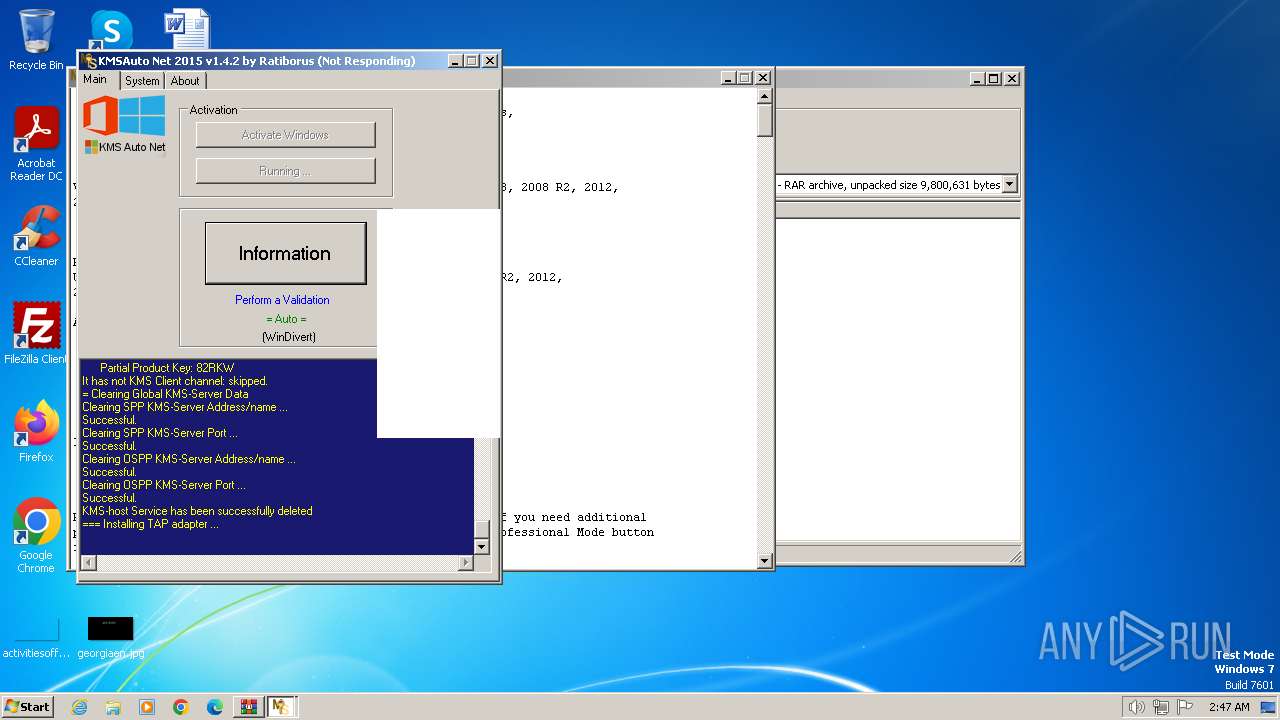Switch to WinRAR in the taskbar

pyautogui.click(x=248, y=707)
